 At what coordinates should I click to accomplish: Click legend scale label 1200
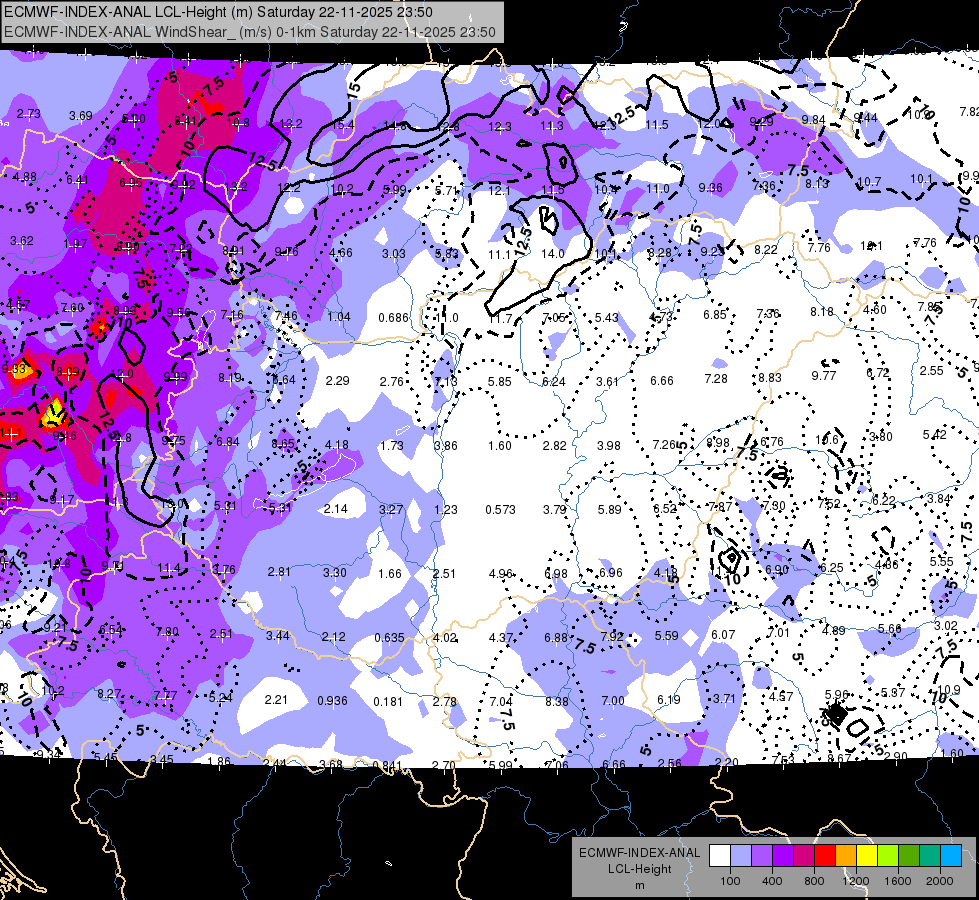click(x=855, y=881)
